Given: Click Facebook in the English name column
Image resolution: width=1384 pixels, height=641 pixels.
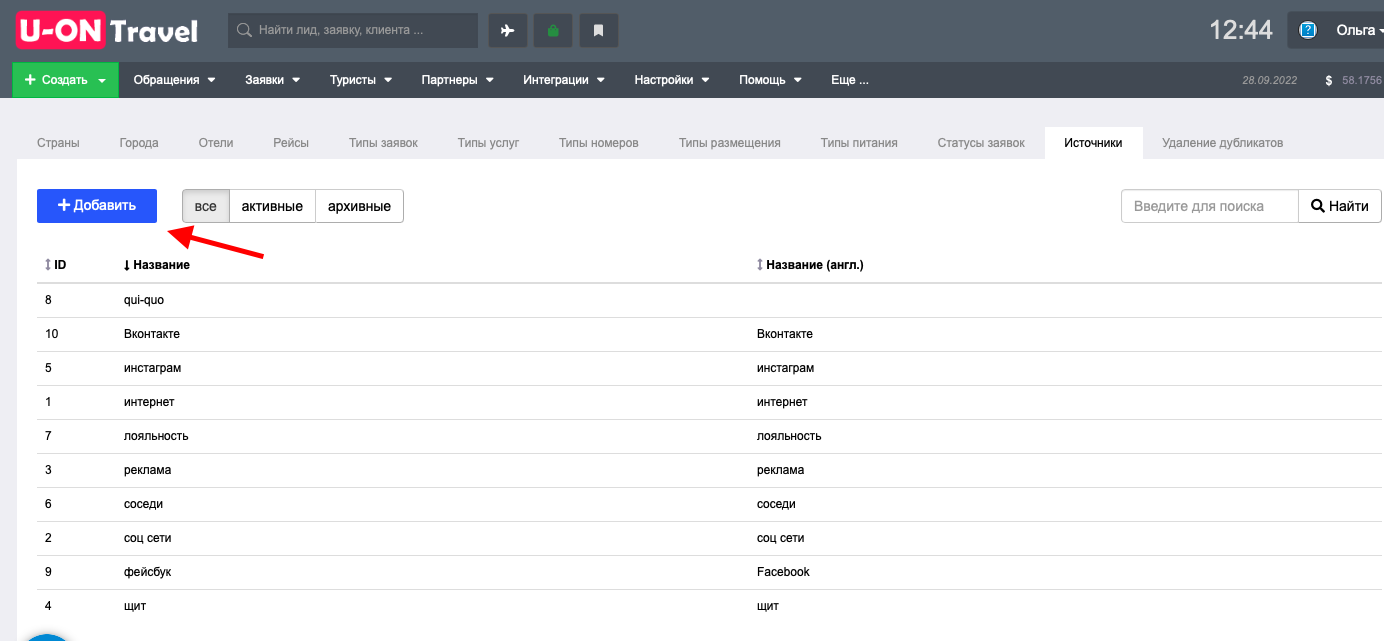Looking at the screenshot, I should click(x=783, y=572).
